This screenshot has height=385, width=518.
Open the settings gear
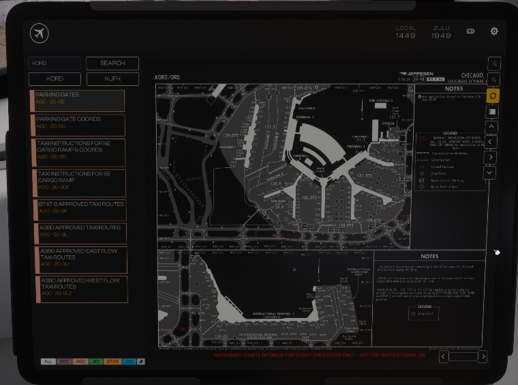click(494, 31)
